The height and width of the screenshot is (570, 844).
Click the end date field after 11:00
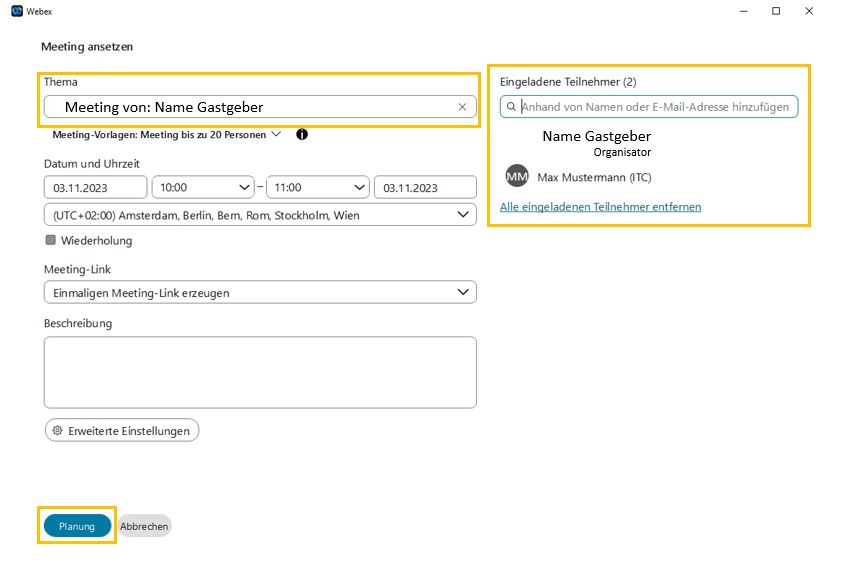point(424,187)
